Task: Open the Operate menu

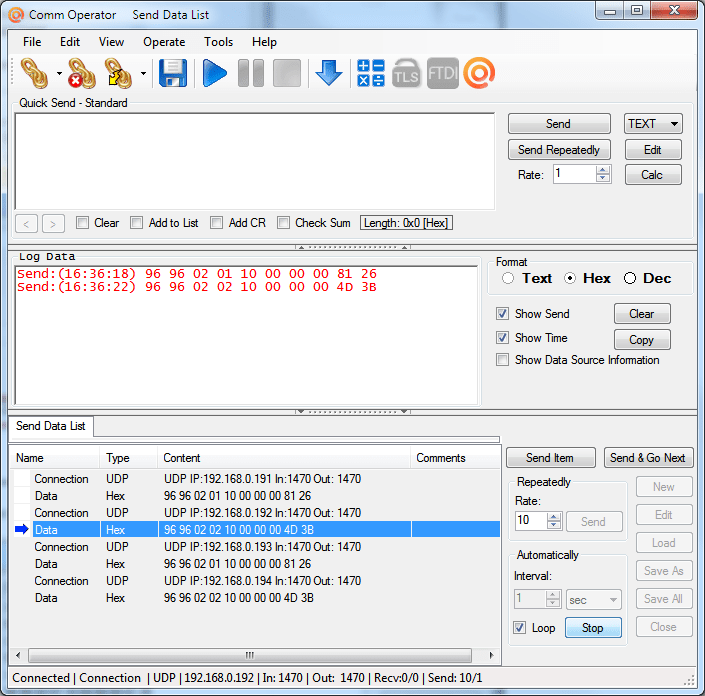Action: (x=164, y=42)
